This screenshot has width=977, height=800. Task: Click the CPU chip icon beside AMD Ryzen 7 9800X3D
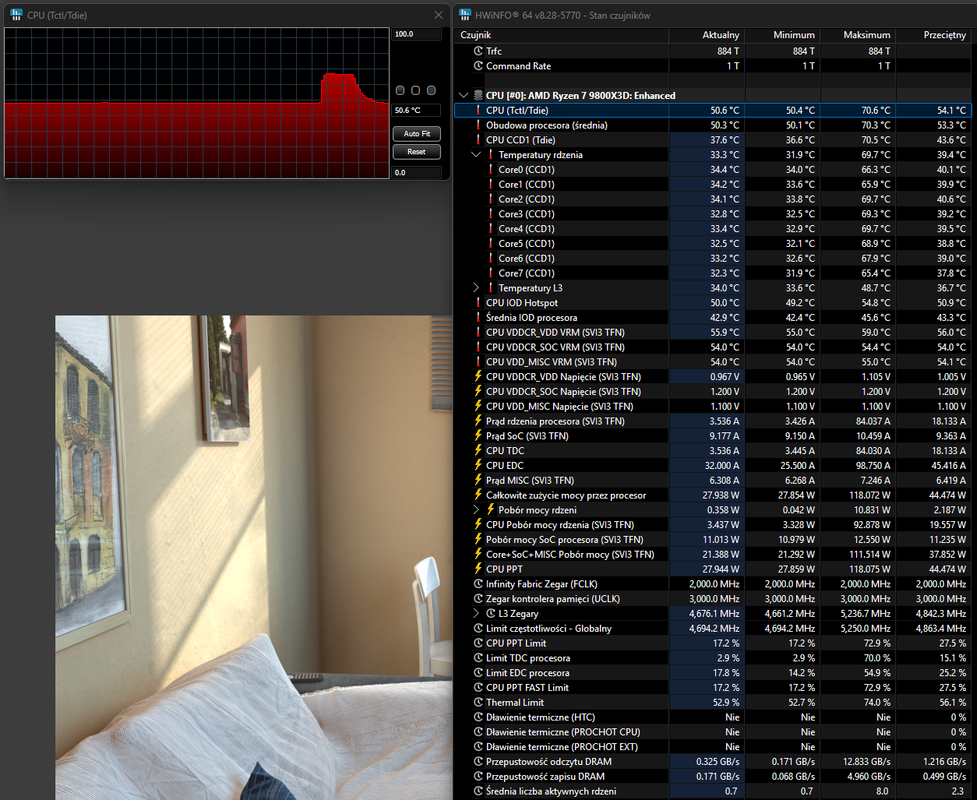tap(478, 95)
